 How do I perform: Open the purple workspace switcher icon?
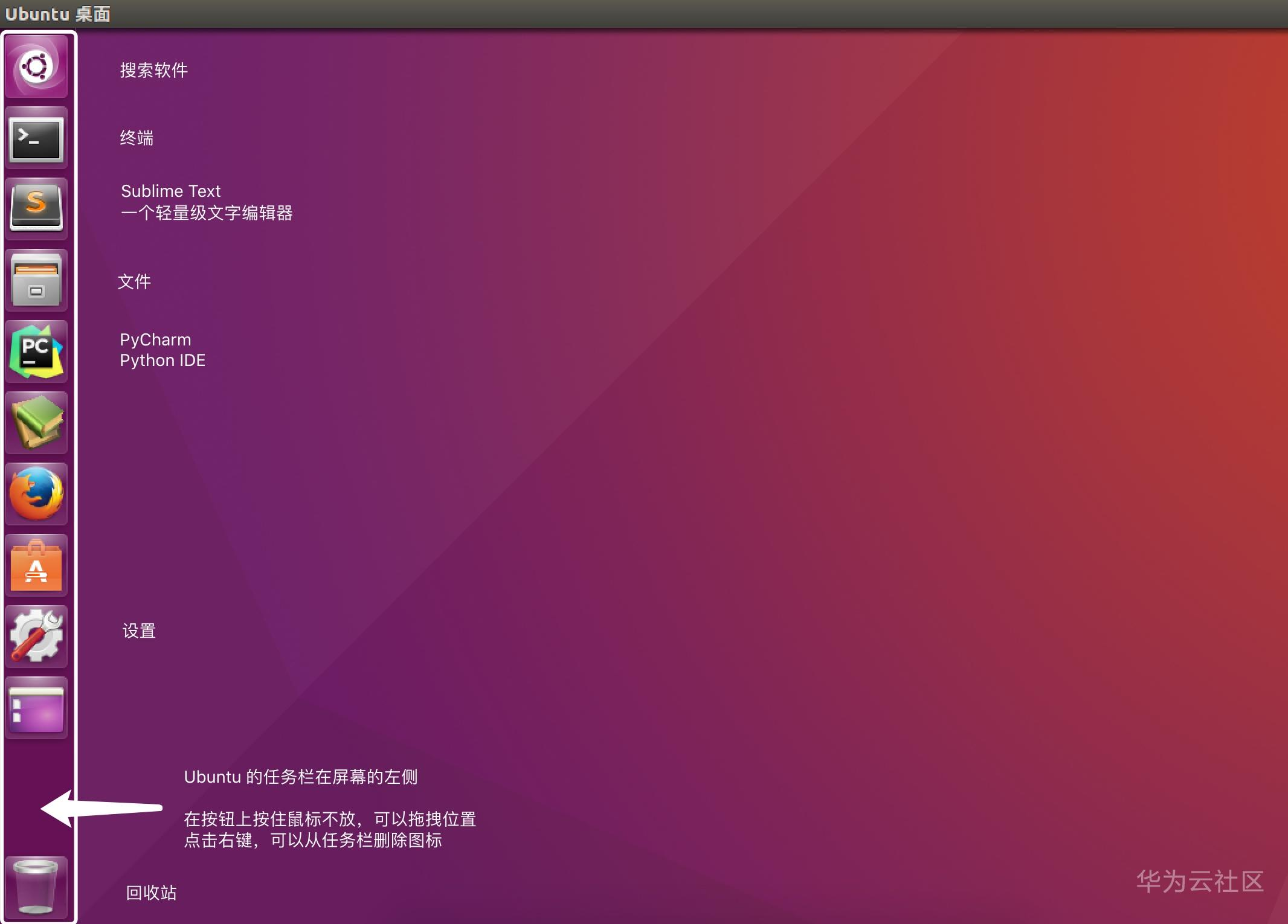(x=36, y=708)
